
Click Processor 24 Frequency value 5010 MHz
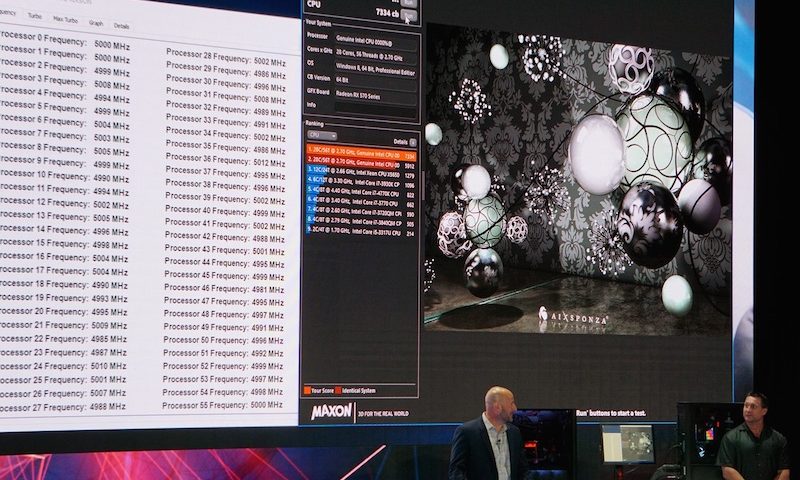(x=109, y=366)
